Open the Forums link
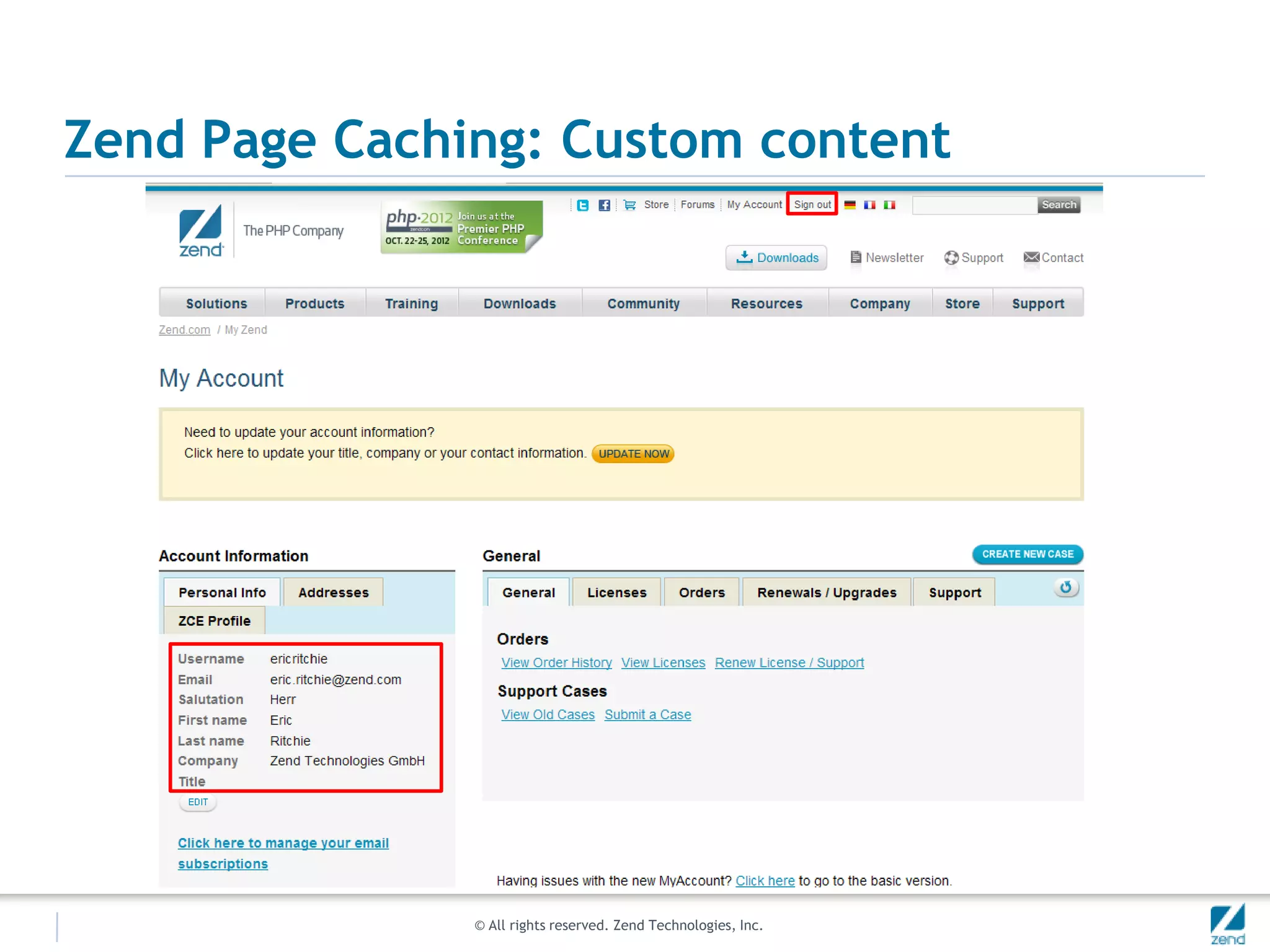1270x952 pixels. 698,205
